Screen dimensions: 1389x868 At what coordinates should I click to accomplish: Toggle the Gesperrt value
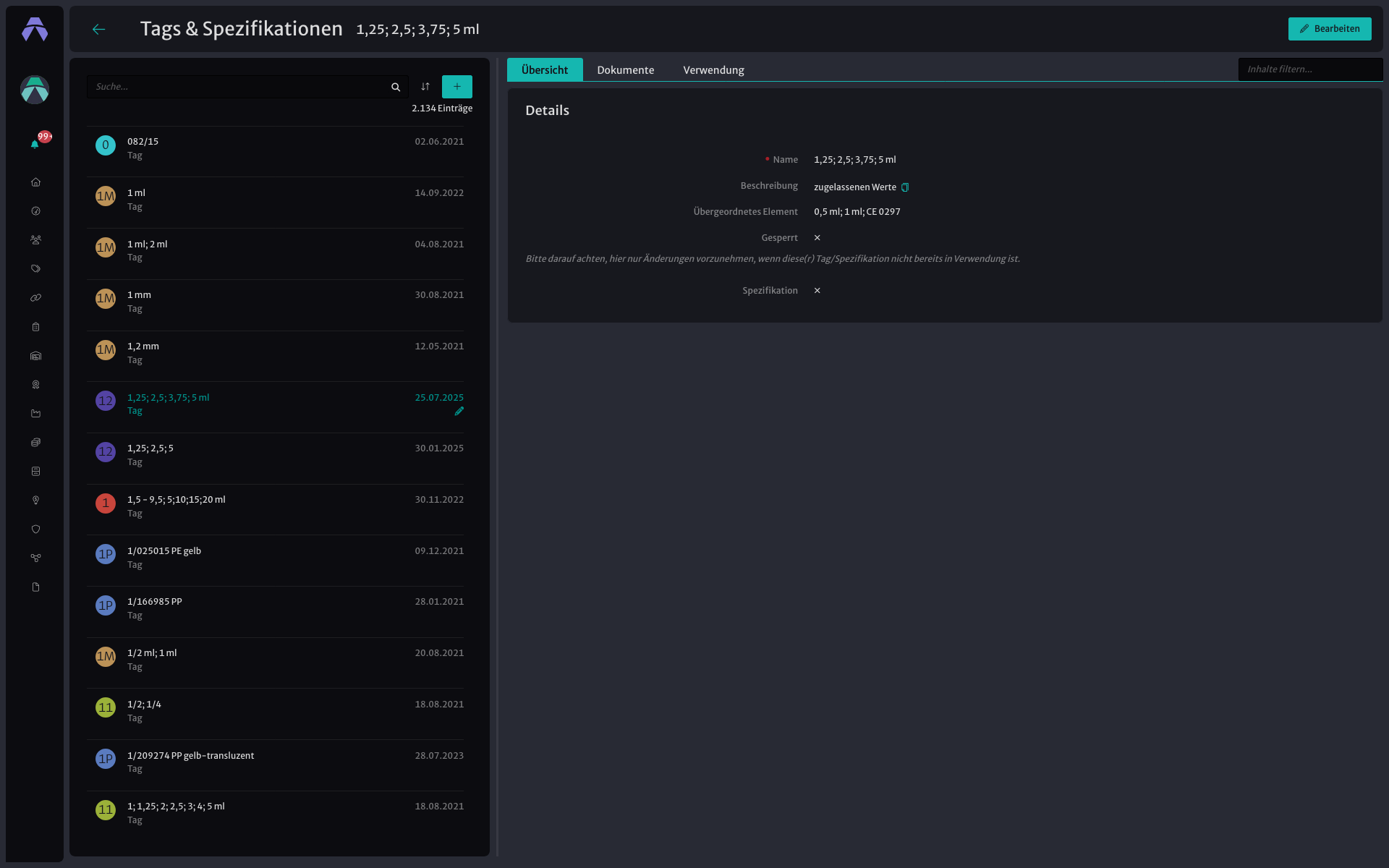point(817,238)
